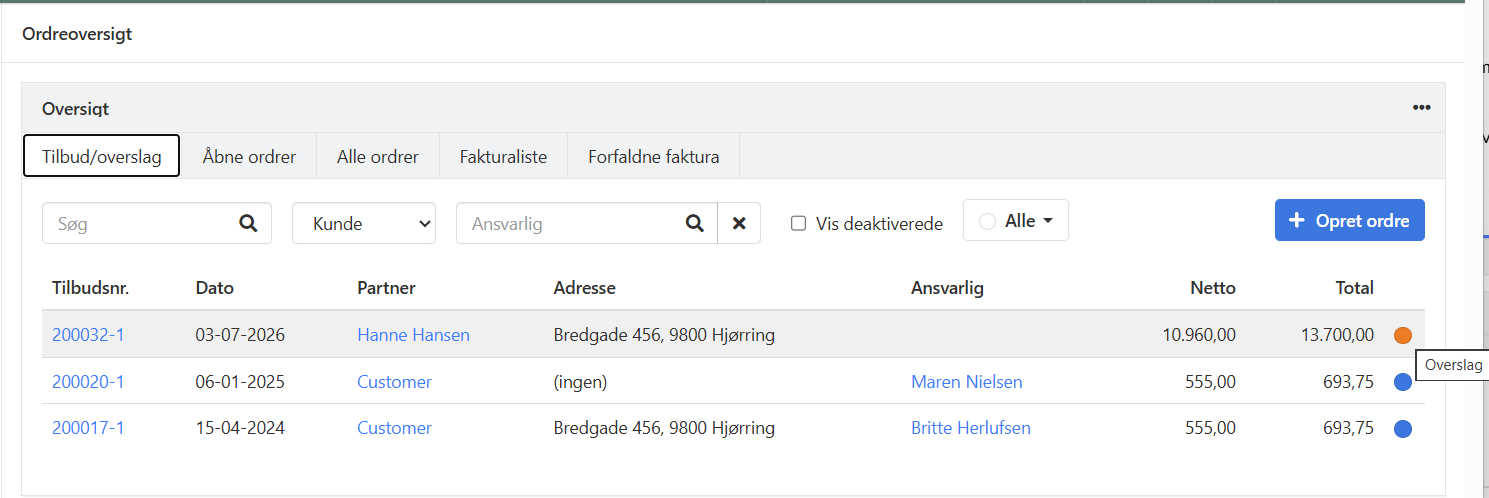Click the Opret ordre button
Image resolution: width=1489 pixels, height=498 pixels.
click(x=1350, y=221)
